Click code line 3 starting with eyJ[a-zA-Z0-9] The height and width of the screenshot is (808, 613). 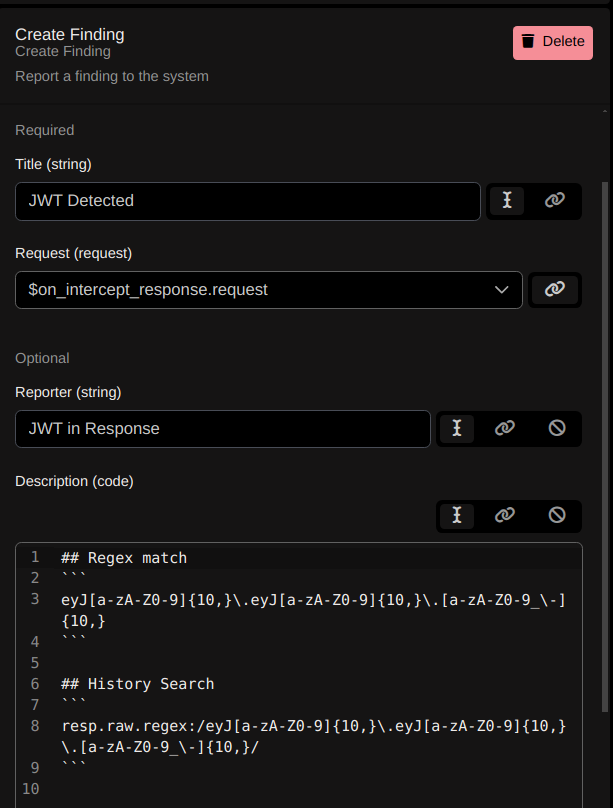pos(314,611)
